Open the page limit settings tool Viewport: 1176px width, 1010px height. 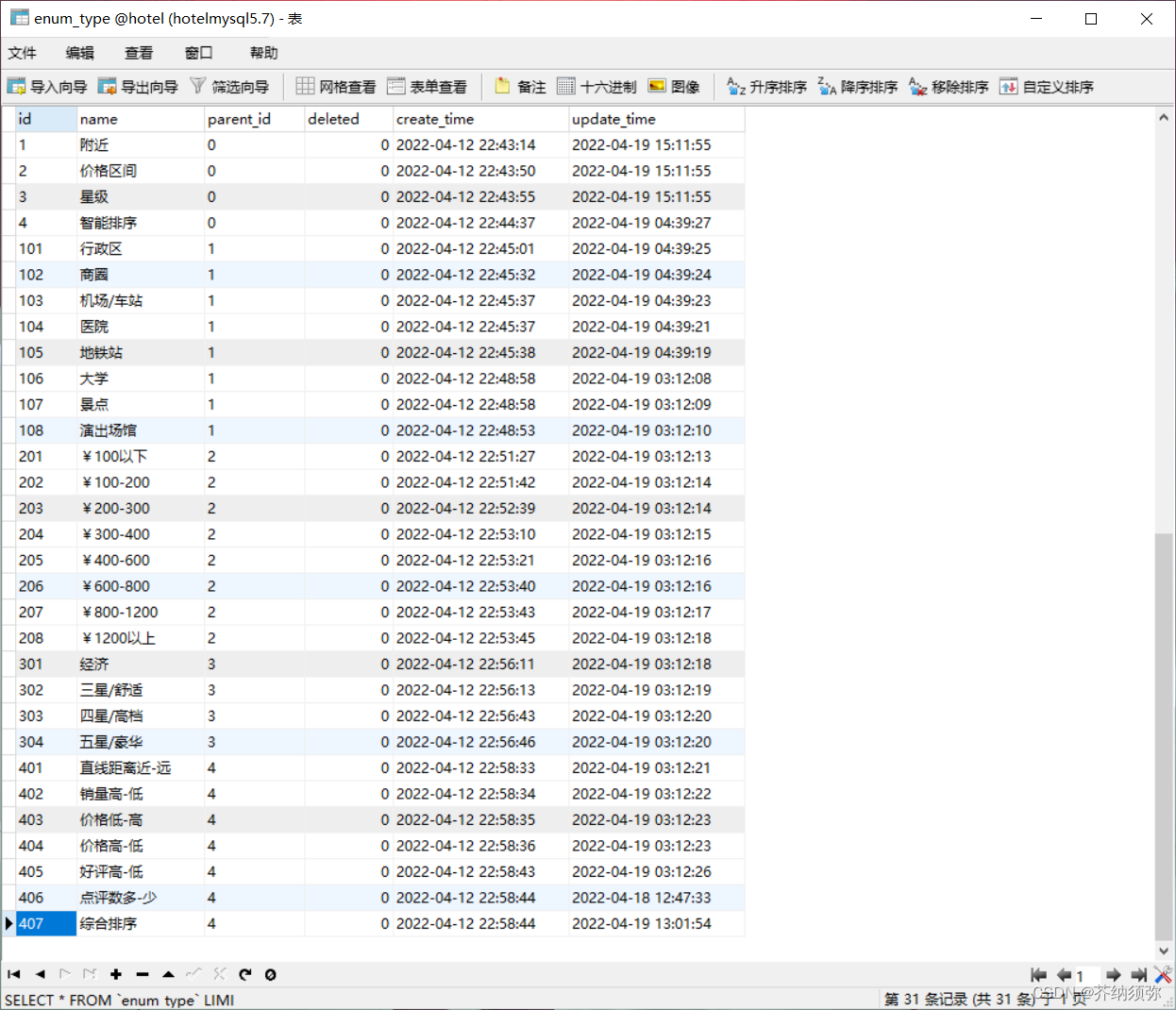pyautogui.click(x=1163, y=975)
